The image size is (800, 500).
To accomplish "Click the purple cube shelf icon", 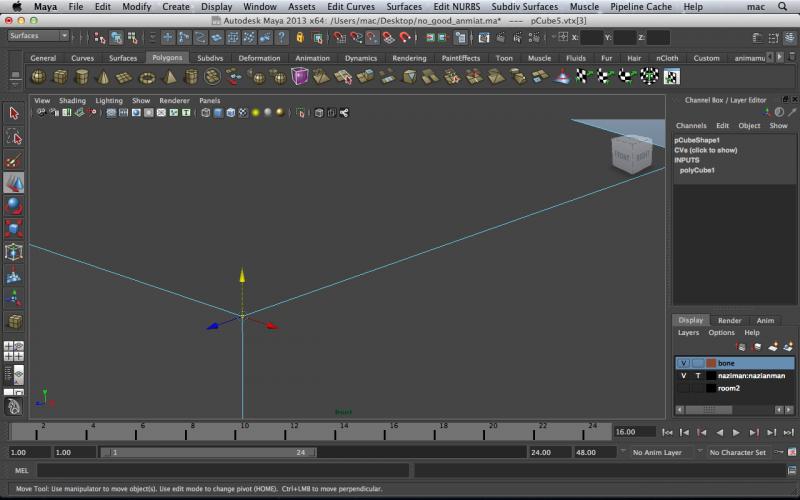I will [x=300, y=77].
